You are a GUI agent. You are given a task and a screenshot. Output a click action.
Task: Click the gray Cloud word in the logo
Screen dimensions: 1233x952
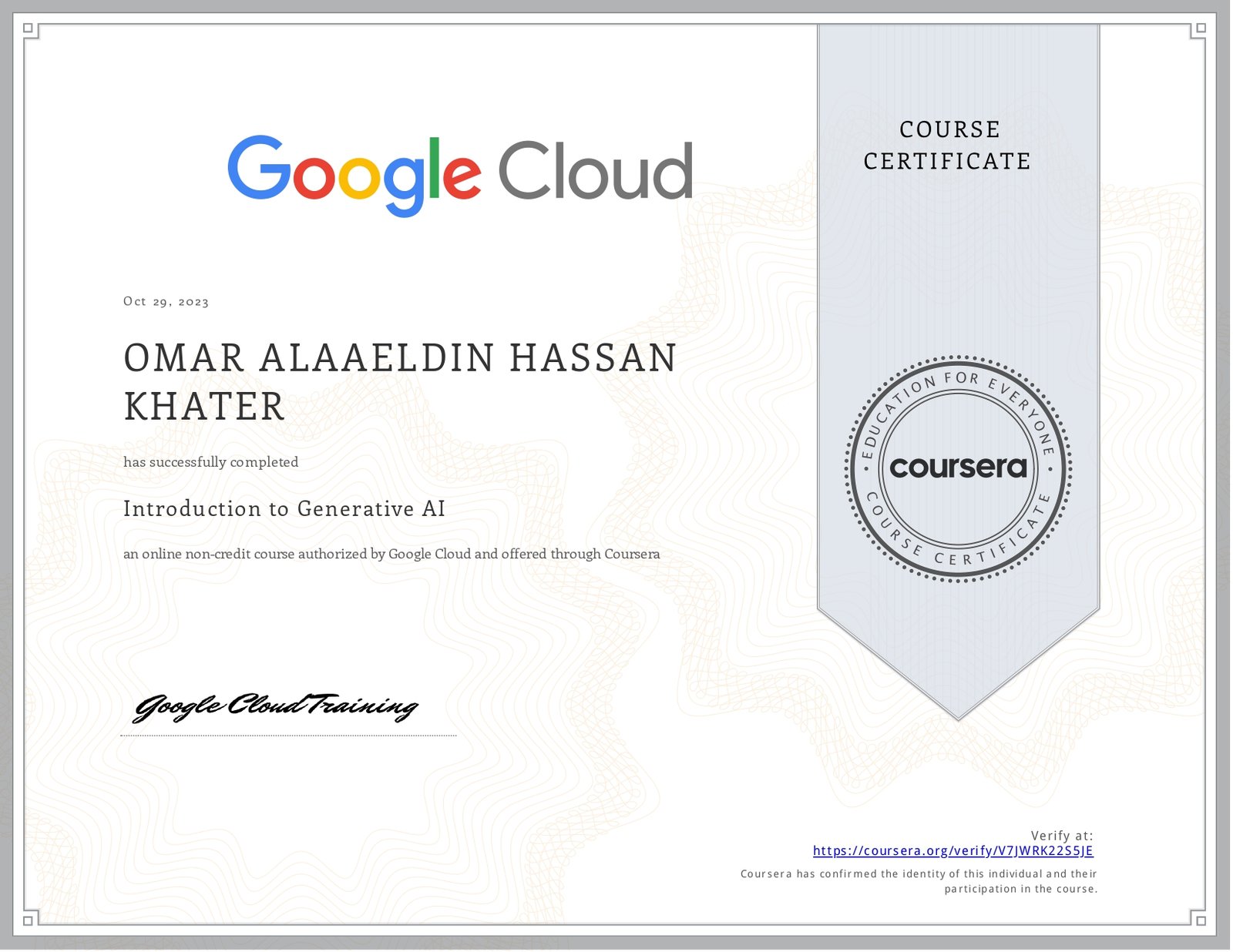tap(595, 171)
